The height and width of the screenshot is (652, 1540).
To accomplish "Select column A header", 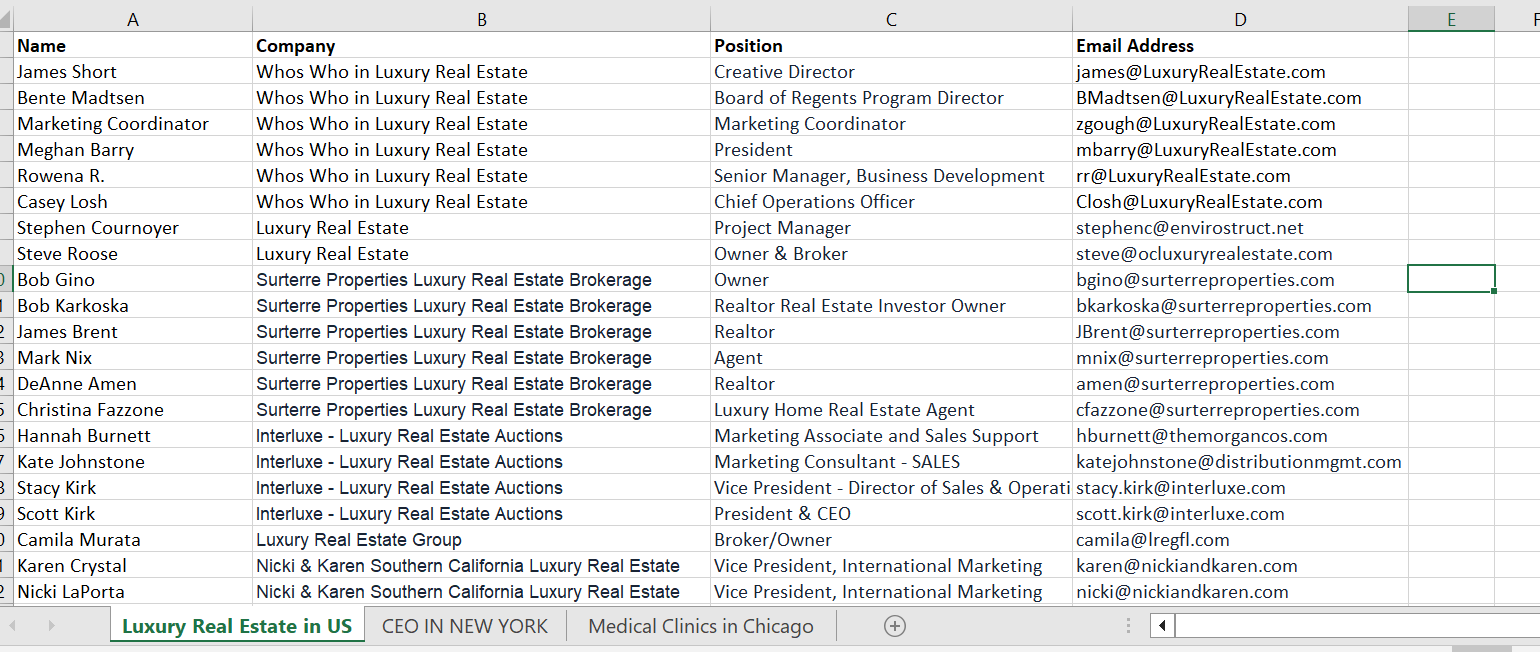I will click(133, 19).
